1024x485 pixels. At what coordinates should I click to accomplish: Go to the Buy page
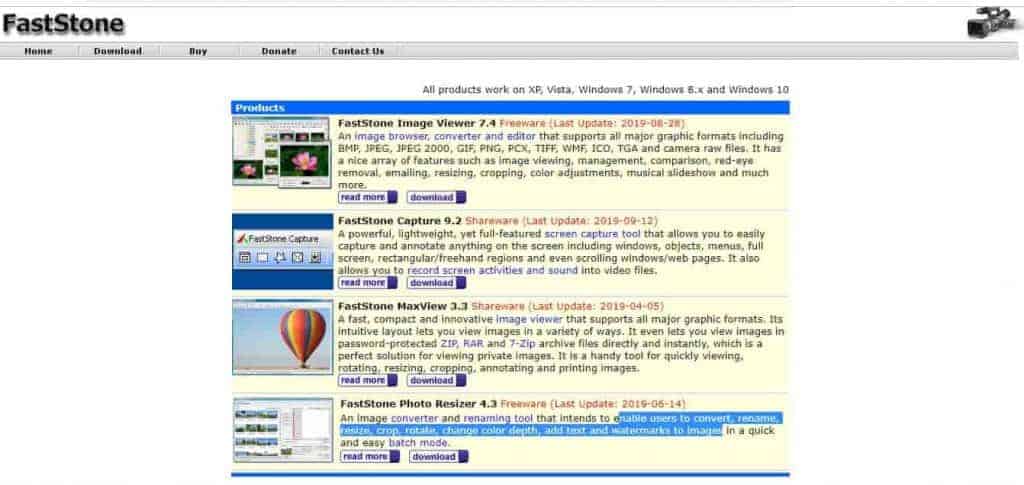click(198, 51)
